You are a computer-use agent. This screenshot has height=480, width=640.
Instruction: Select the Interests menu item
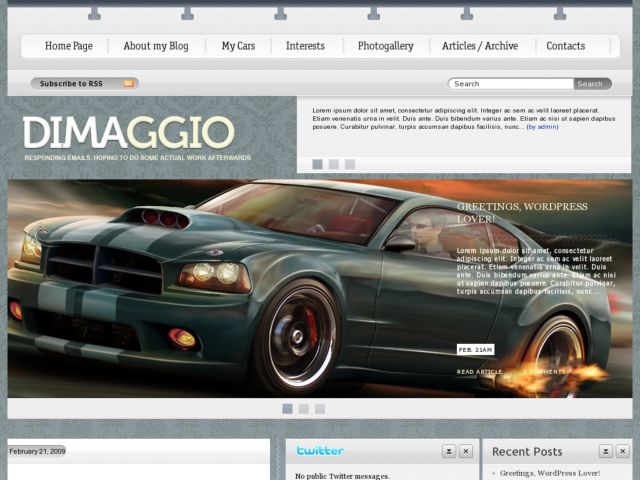tap(305, 46)
